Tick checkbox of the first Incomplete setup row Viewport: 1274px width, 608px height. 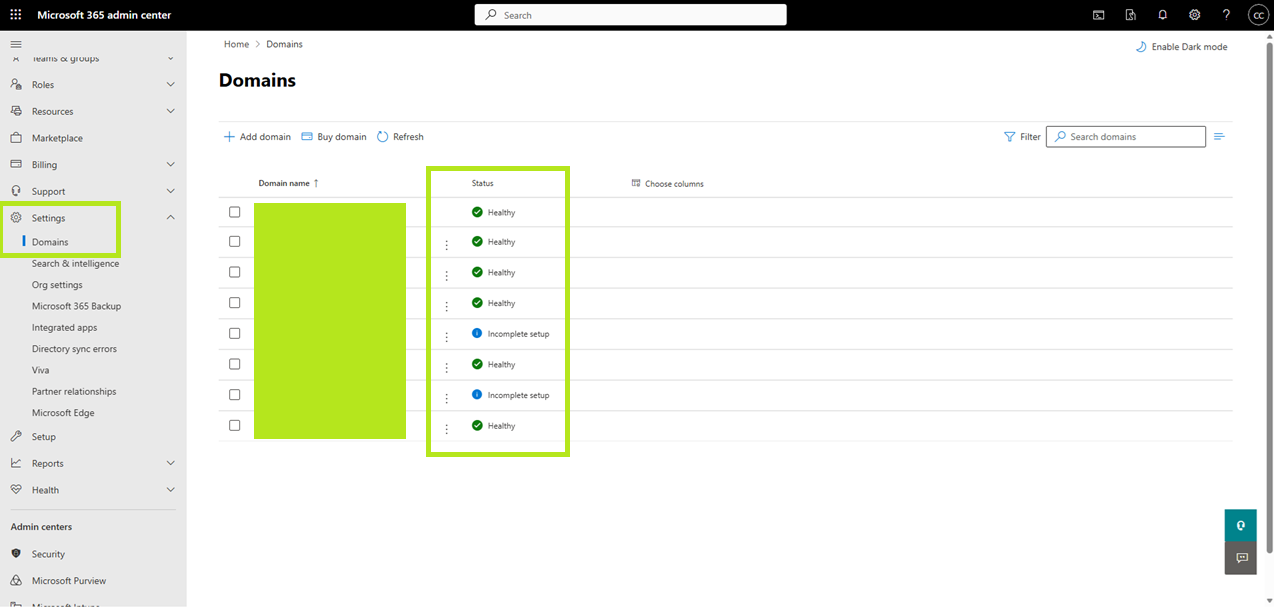tap(235, 333)
